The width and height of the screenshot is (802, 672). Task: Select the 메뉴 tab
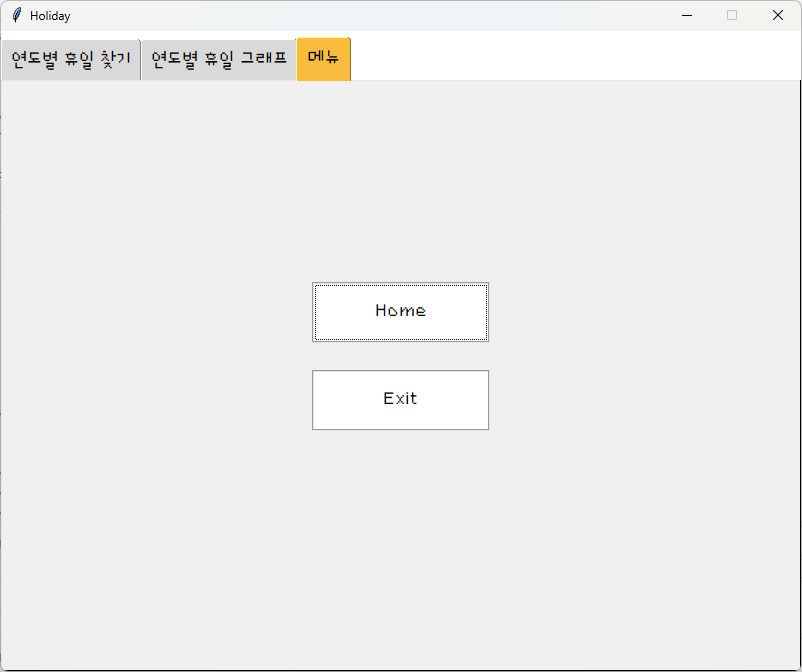pos(324,59)
